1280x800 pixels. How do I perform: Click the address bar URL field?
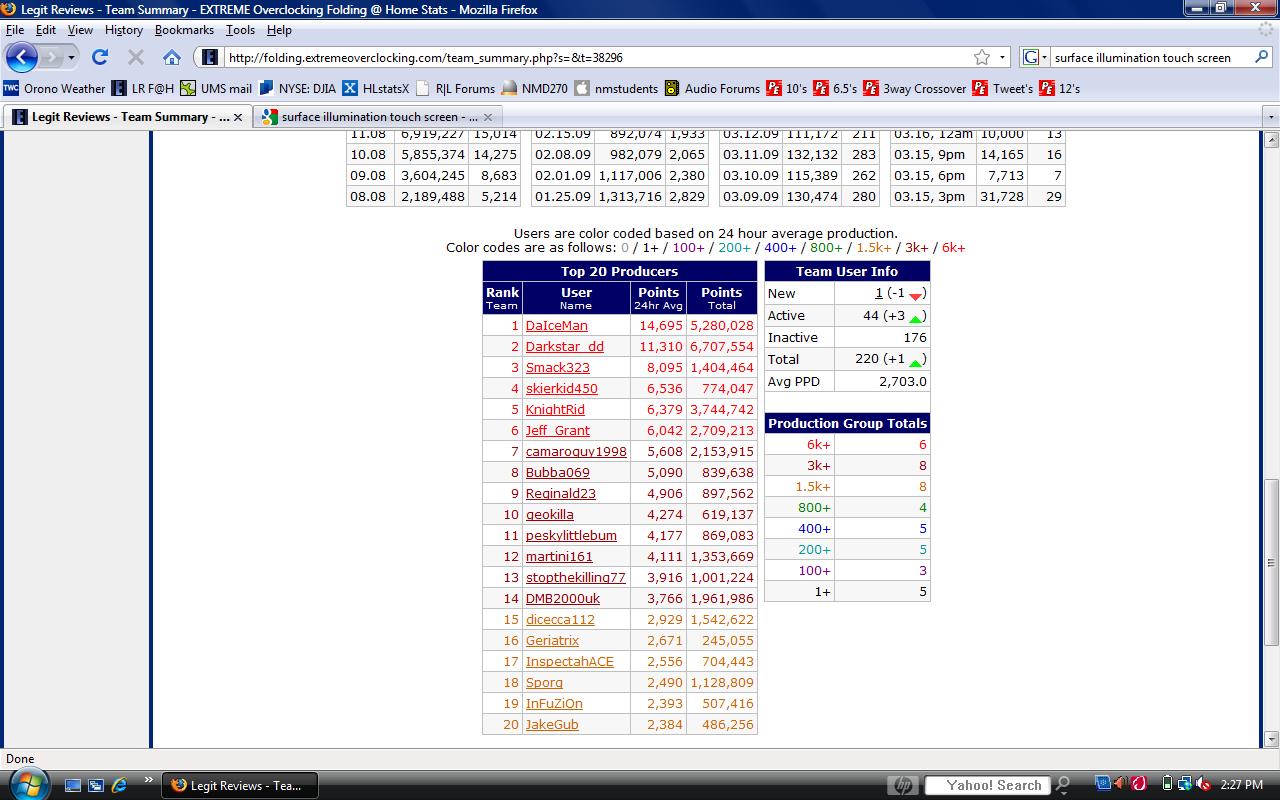pos(590,57)
